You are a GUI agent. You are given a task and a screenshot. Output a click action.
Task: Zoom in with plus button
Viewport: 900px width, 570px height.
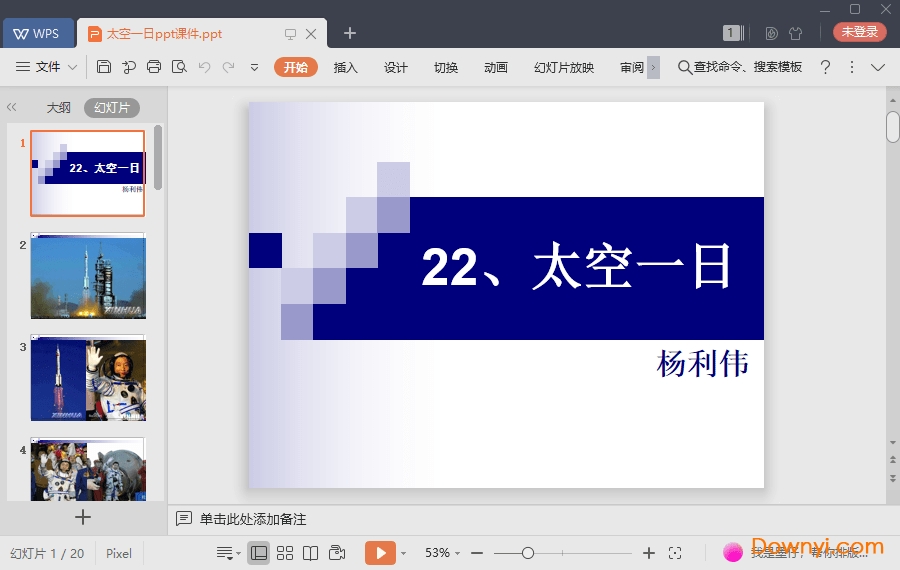(x=649, y=553)
